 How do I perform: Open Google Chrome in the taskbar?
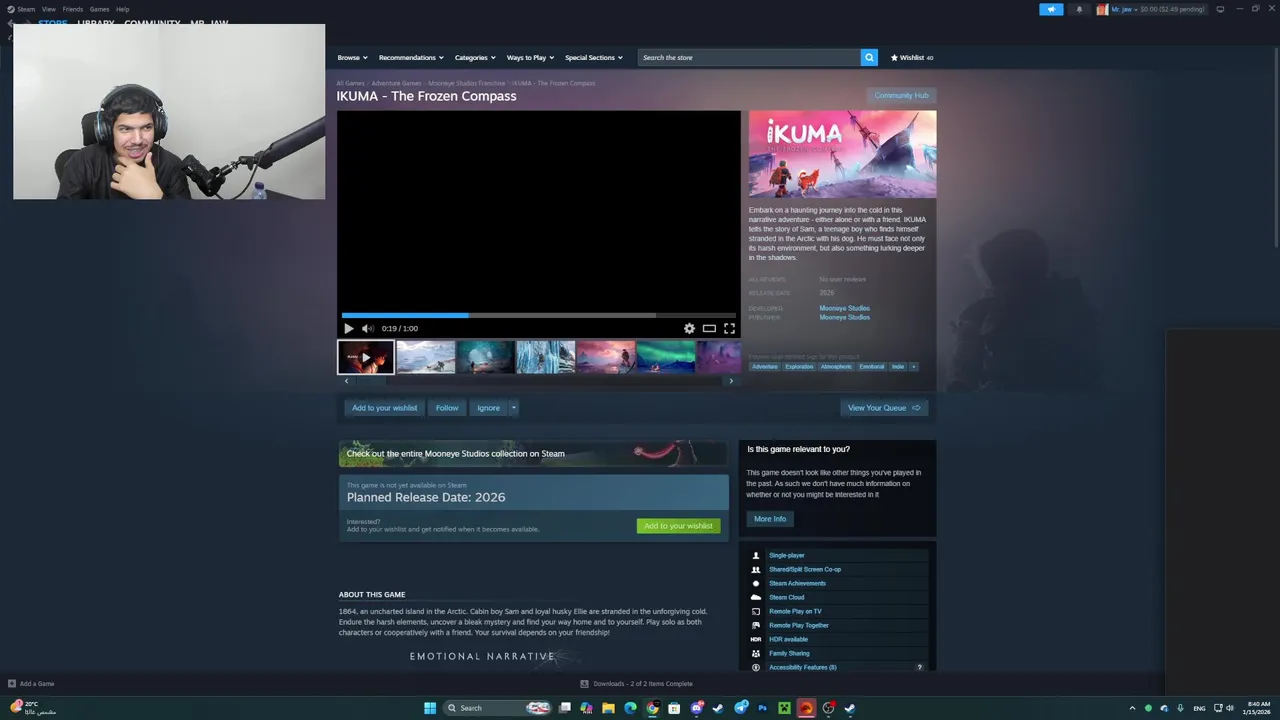point(652,708)
